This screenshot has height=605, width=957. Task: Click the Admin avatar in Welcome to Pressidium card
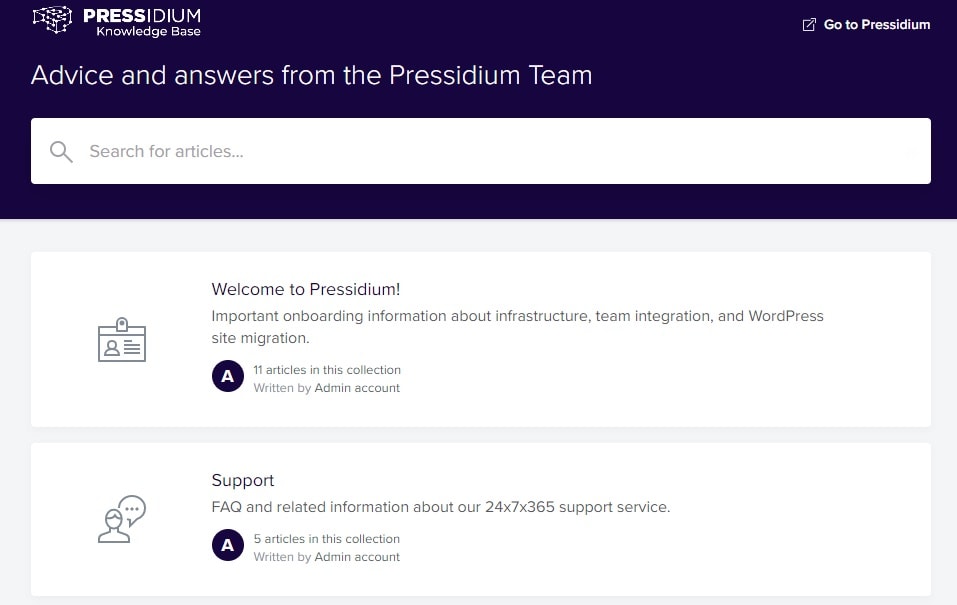tap(228, 376)
